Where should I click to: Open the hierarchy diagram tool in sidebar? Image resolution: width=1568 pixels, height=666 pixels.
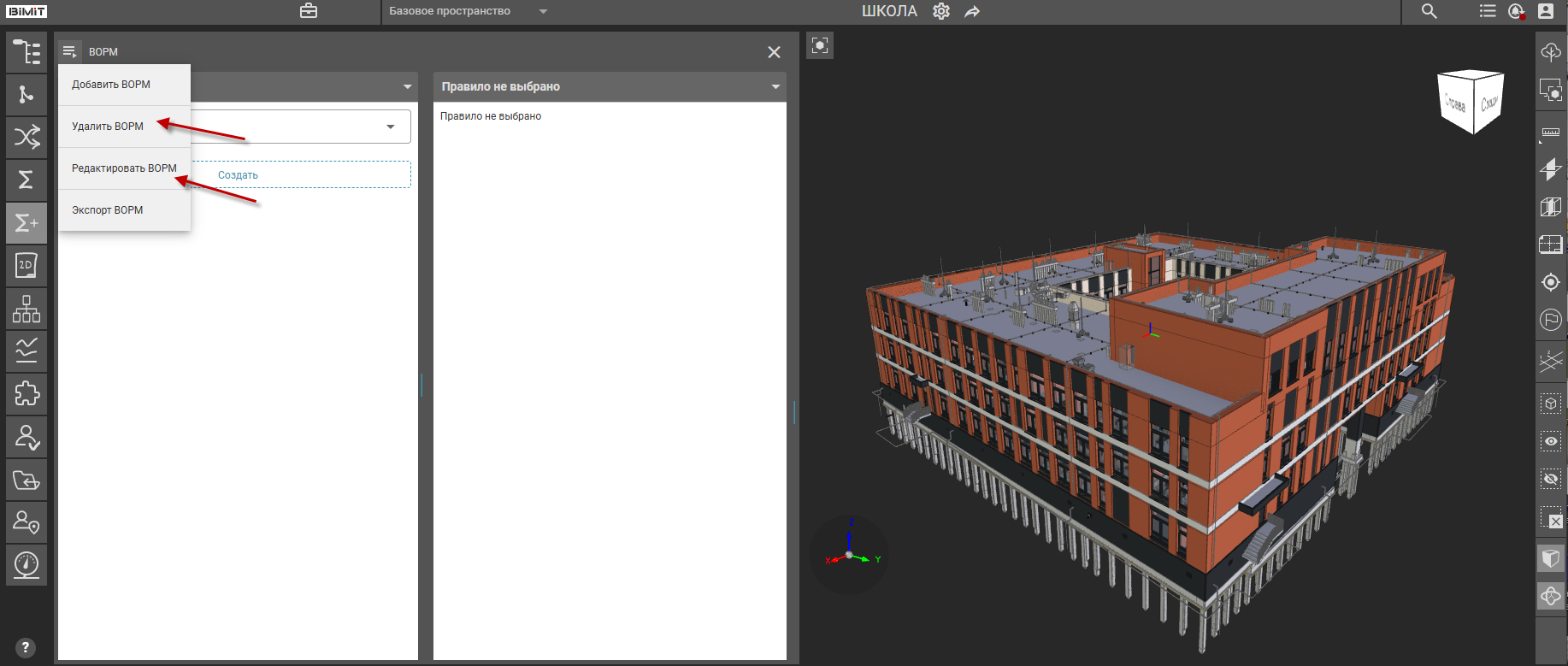pyautogui.click(x=27, y=309)
